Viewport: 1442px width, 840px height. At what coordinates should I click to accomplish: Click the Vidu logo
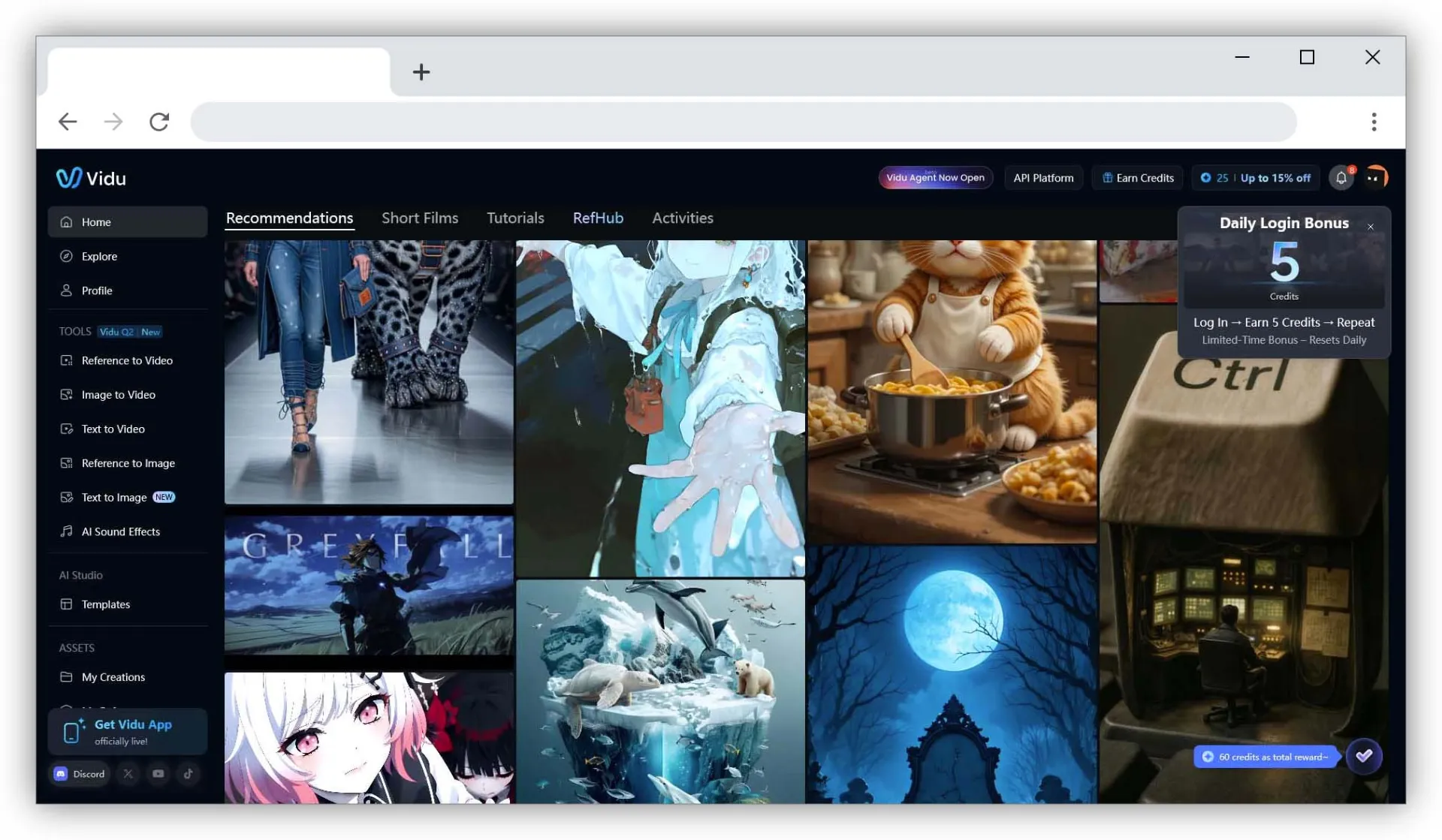92,178
